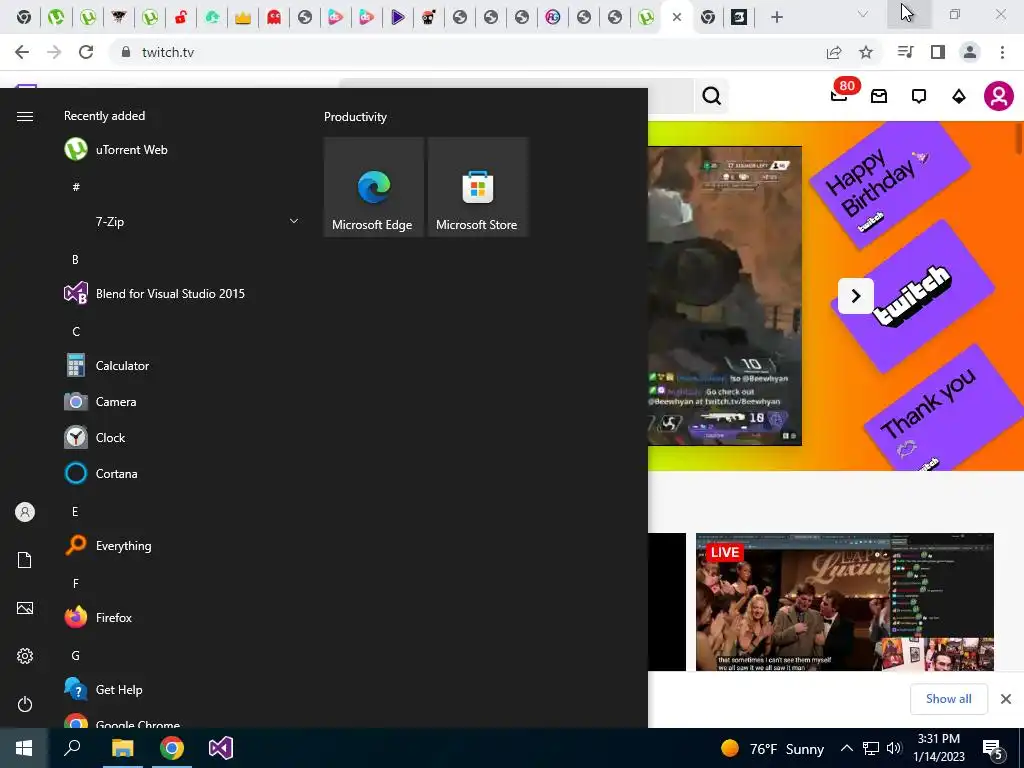Close the Chrome downloads bar
Viewport: 1024px width, 768px height.
coord(1006,699)
